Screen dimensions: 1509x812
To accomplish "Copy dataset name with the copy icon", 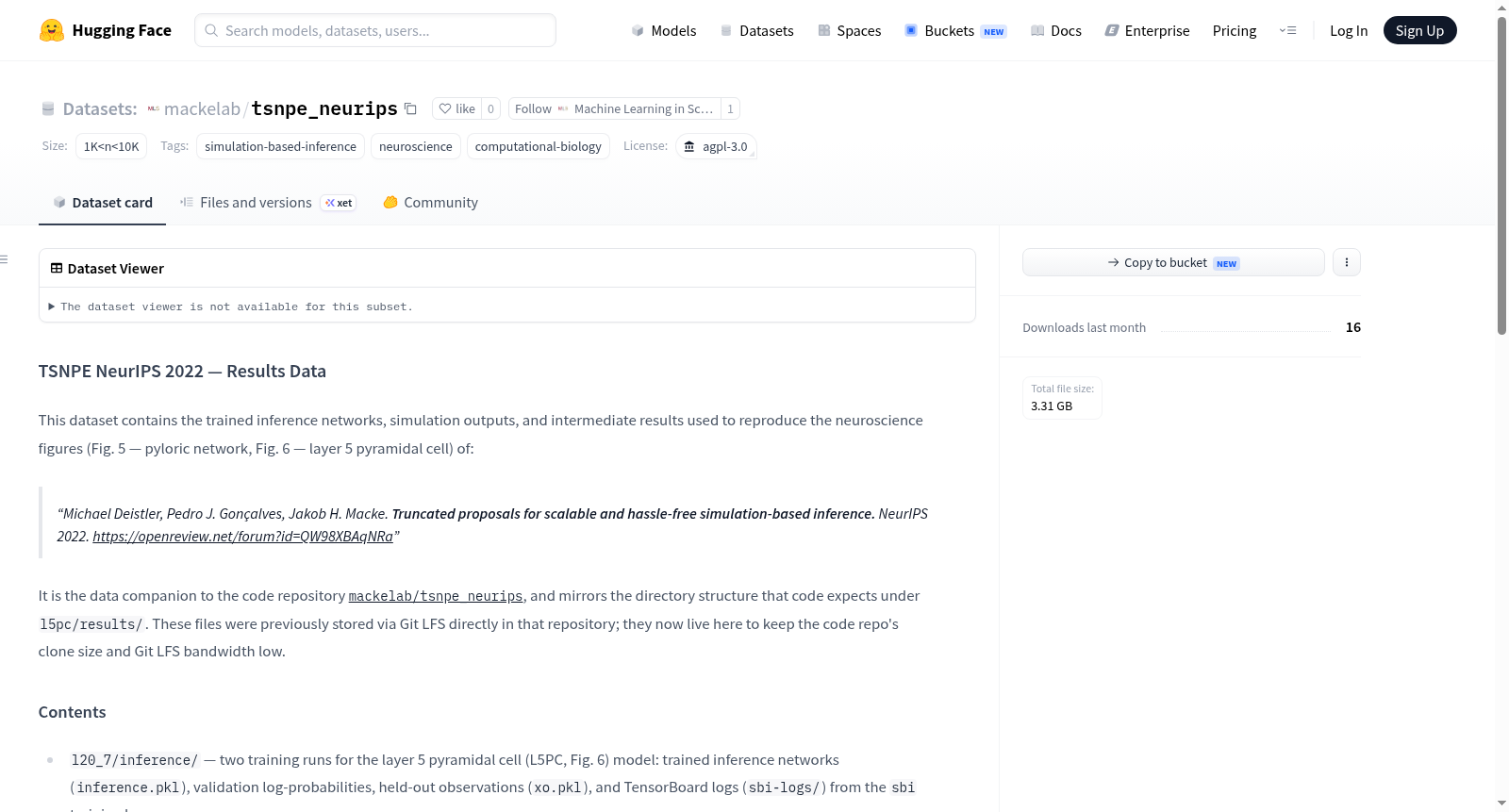I will pos(410,108).
